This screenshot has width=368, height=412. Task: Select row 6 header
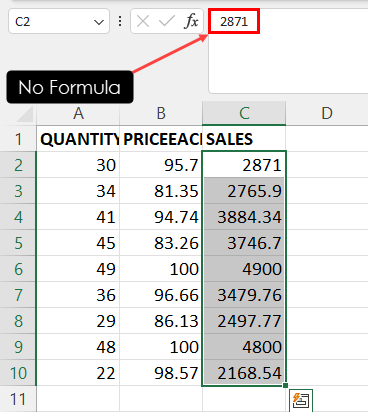(x=18, y=269)
